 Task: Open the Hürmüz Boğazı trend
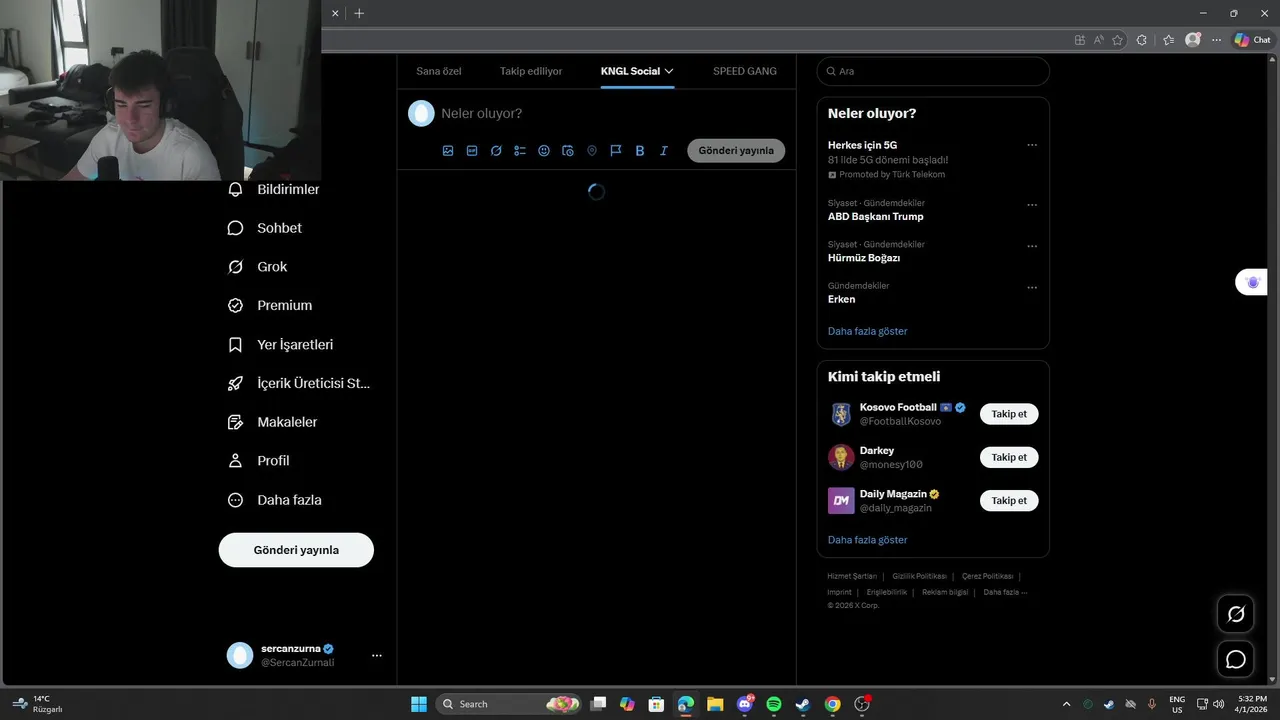[864, 258]
